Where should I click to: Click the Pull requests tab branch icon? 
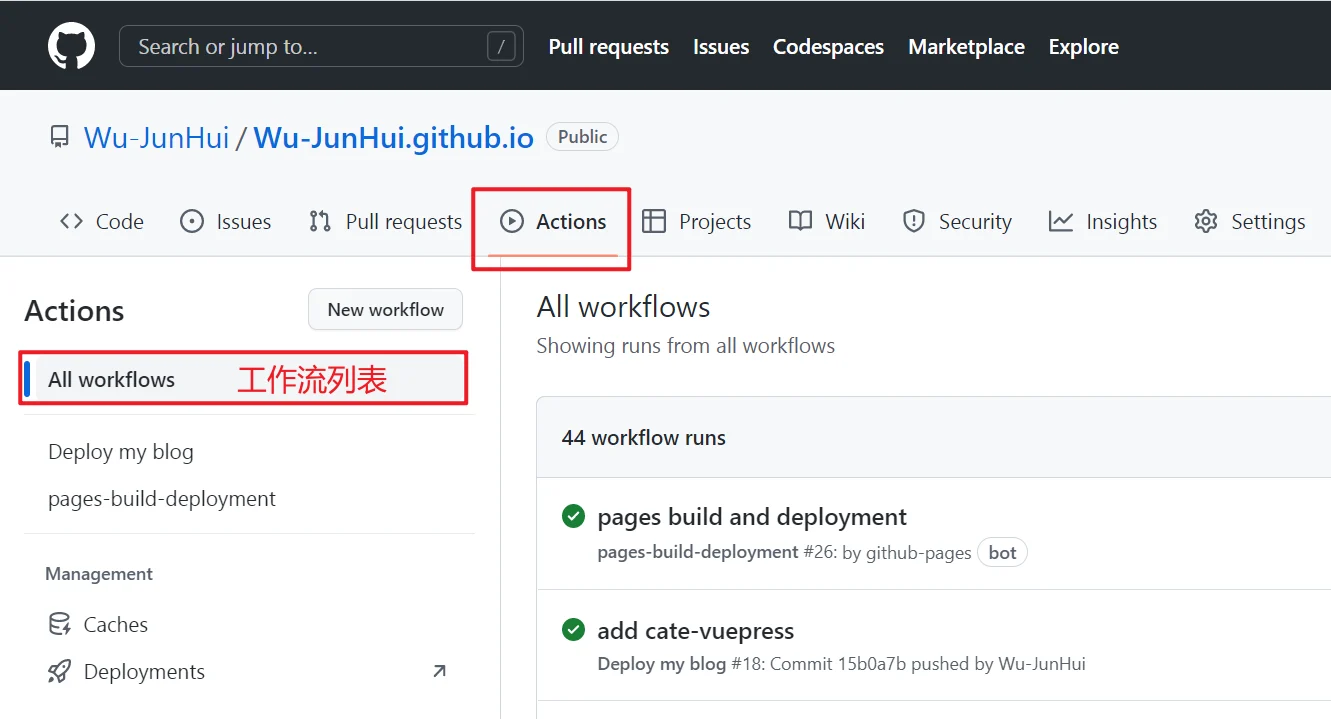[x=320, y=221]
